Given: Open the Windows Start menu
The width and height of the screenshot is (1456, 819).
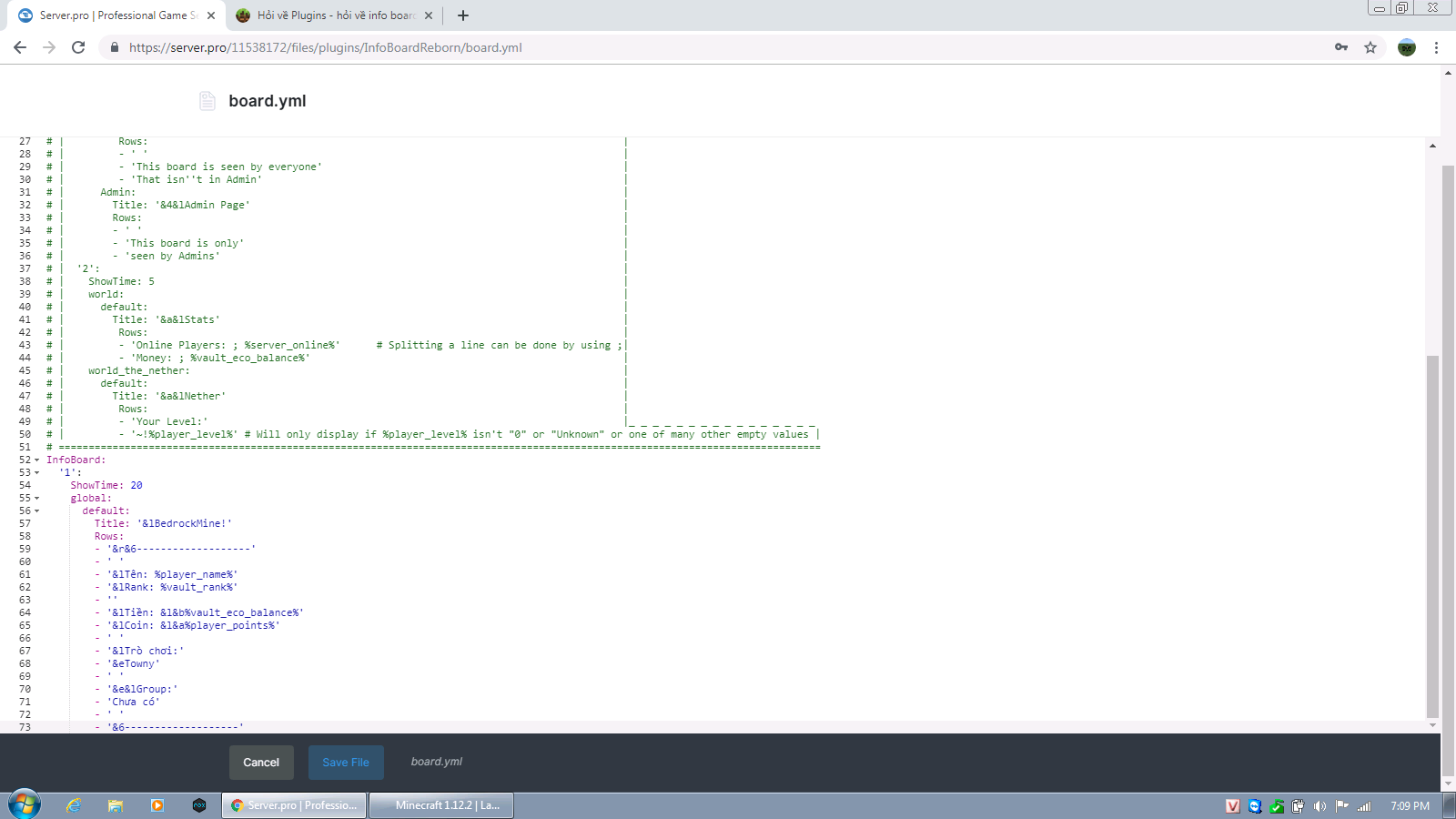Looking at the screenshot, I should (x=25, y=805).
